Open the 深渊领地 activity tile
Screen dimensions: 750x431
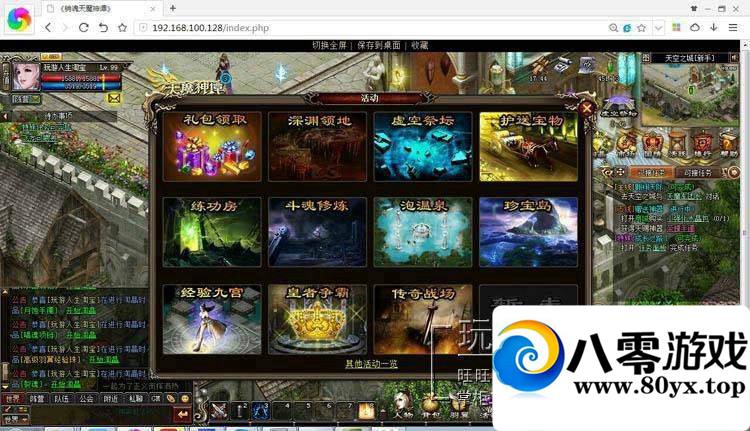(318, 146)
